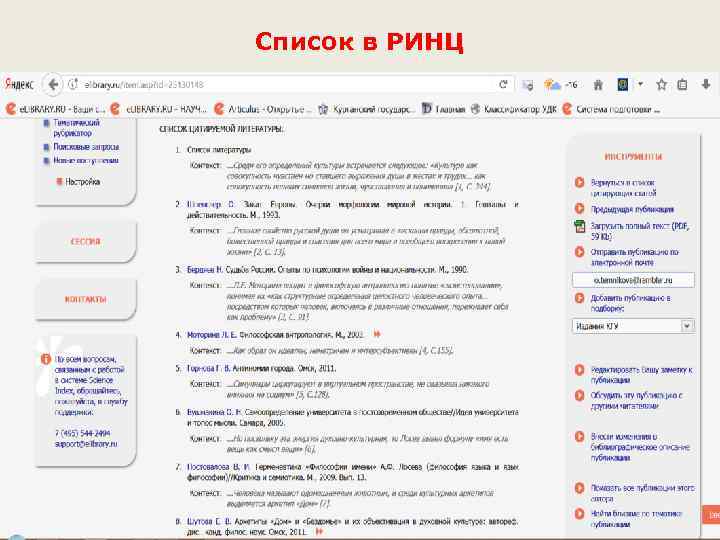Click the dark square extension icon in toolbar
This screenshot has width=720, height=540.
(623, 84)
